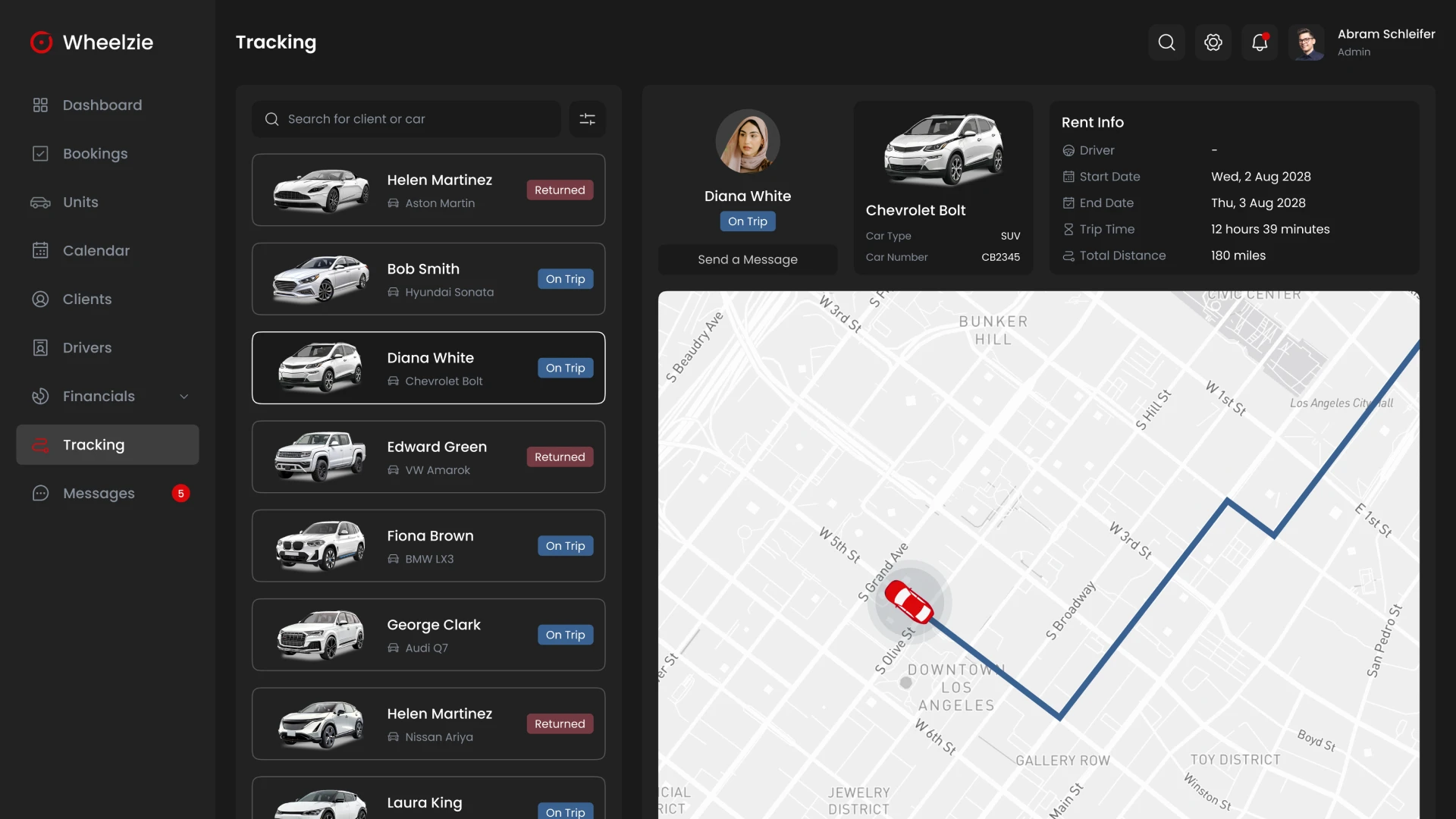Select the Bookings icon in sidebar
Screen dimensions: 1456x819
point(40,153)
